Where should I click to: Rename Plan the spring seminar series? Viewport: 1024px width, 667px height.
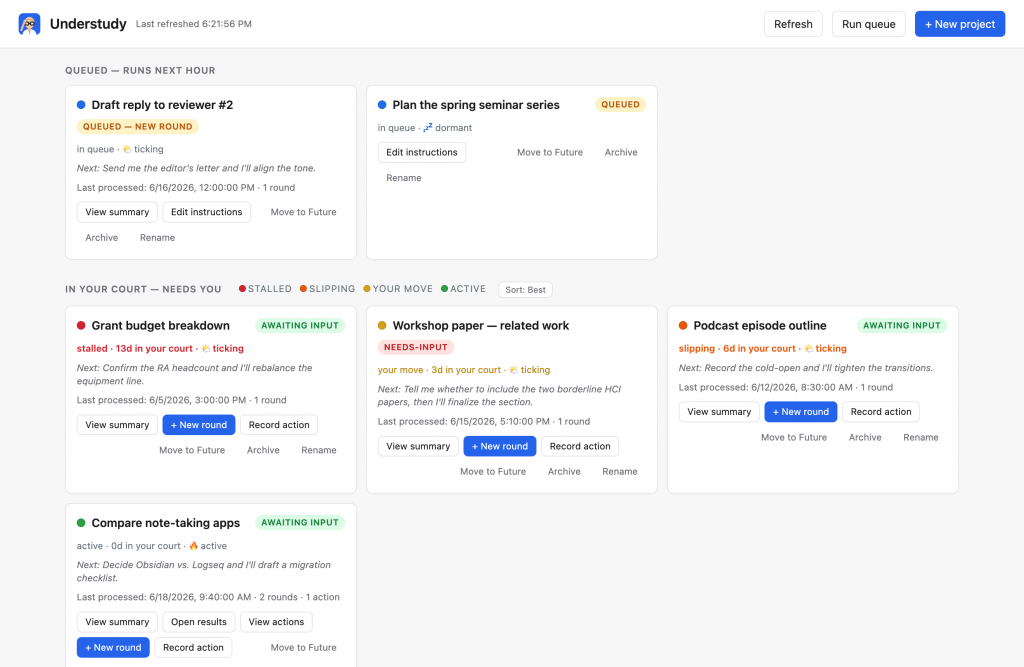pos(404,178)
